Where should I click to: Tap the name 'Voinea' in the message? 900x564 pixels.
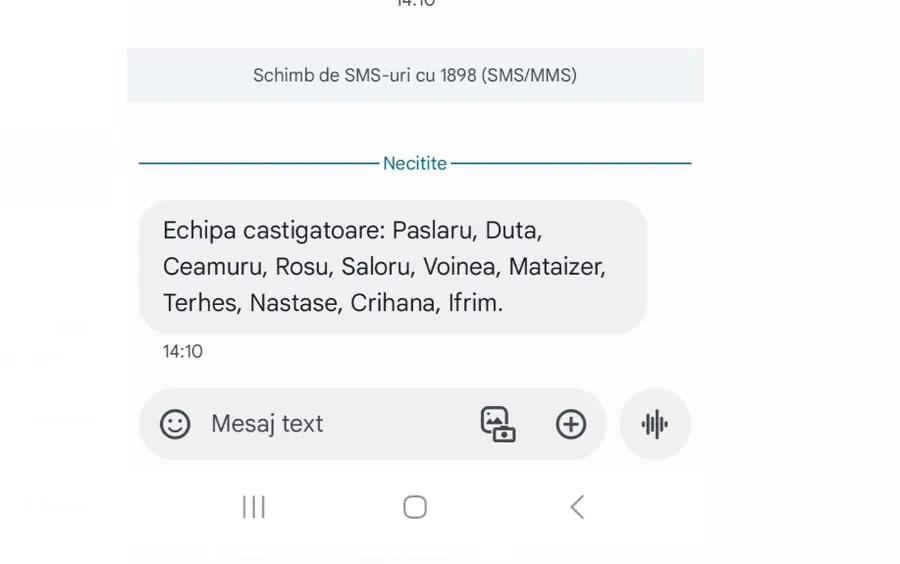pos(459,267)
